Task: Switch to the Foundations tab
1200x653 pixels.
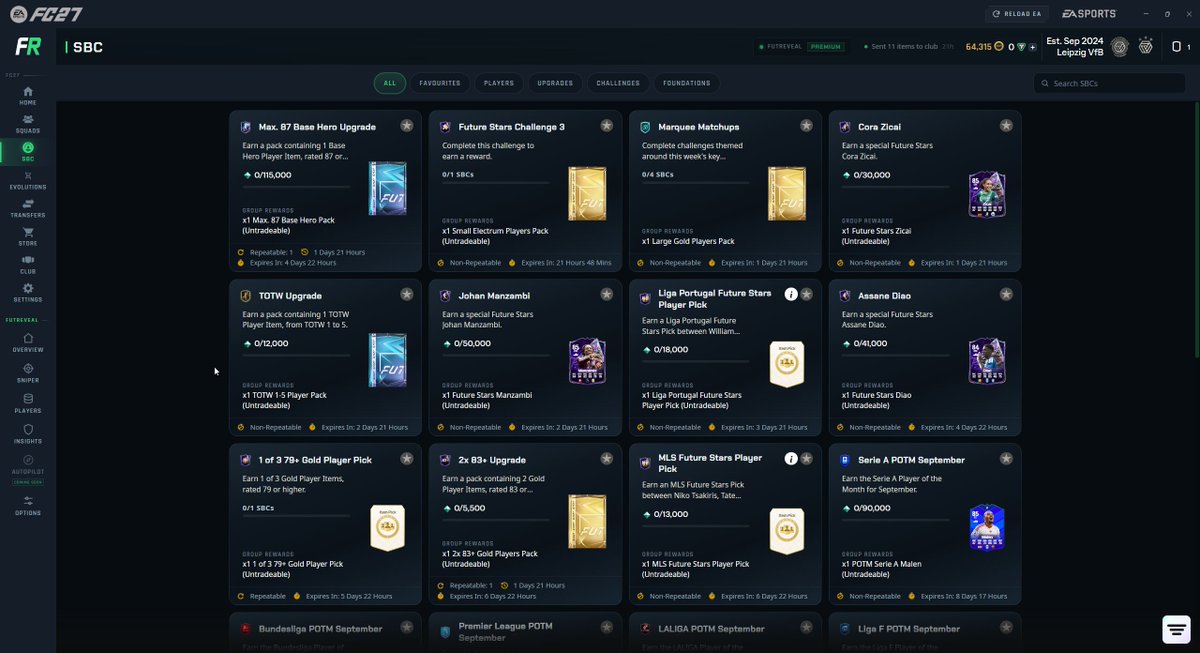Action: coord(687,83)
